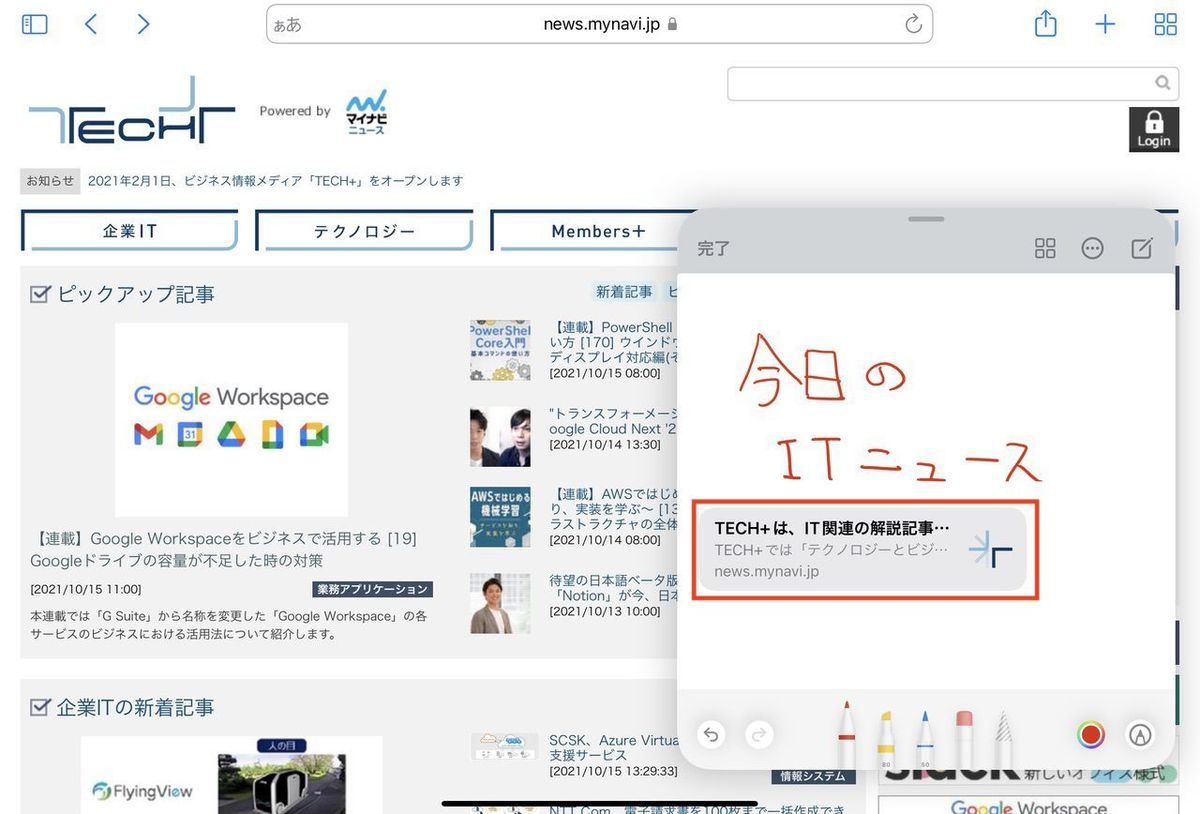Toggle the markup tools button

(x=1140, y=735)
